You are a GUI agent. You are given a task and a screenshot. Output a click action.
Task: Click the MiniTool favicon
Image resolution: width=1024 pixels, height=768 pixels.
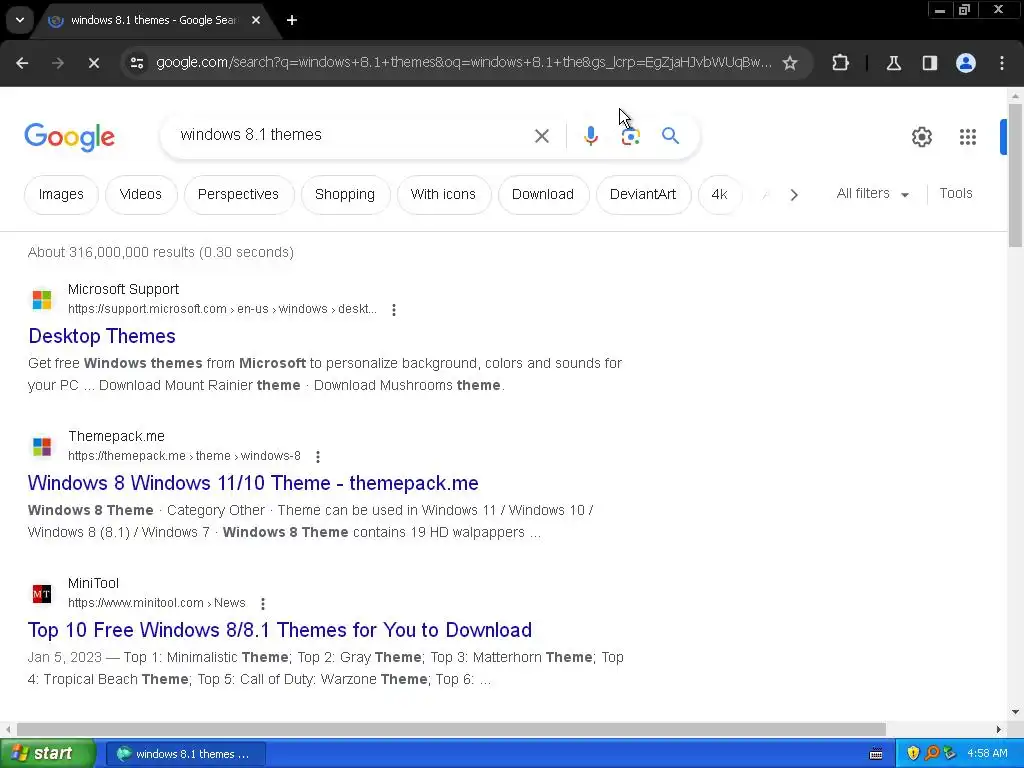tap(42, 594)
